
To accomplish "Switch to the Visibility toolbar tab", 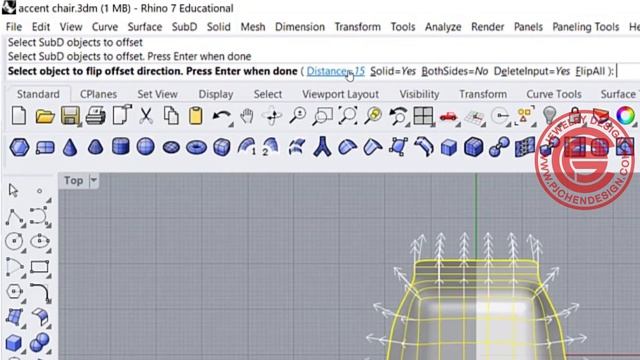I will [419, 94].
